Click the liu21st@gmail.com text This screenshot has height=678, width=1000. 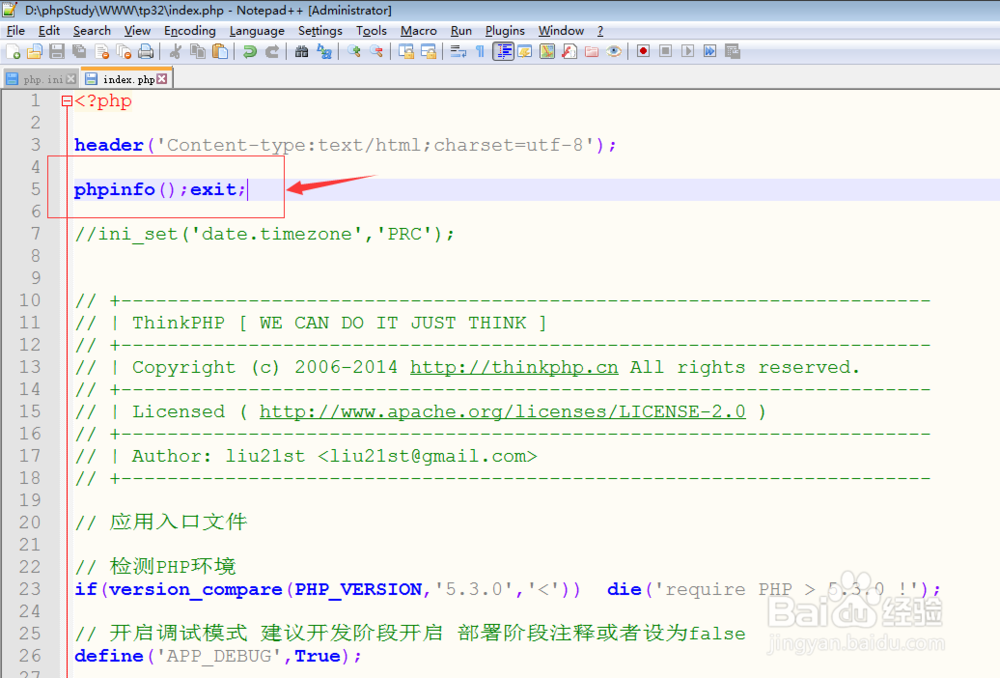[427, 457]
